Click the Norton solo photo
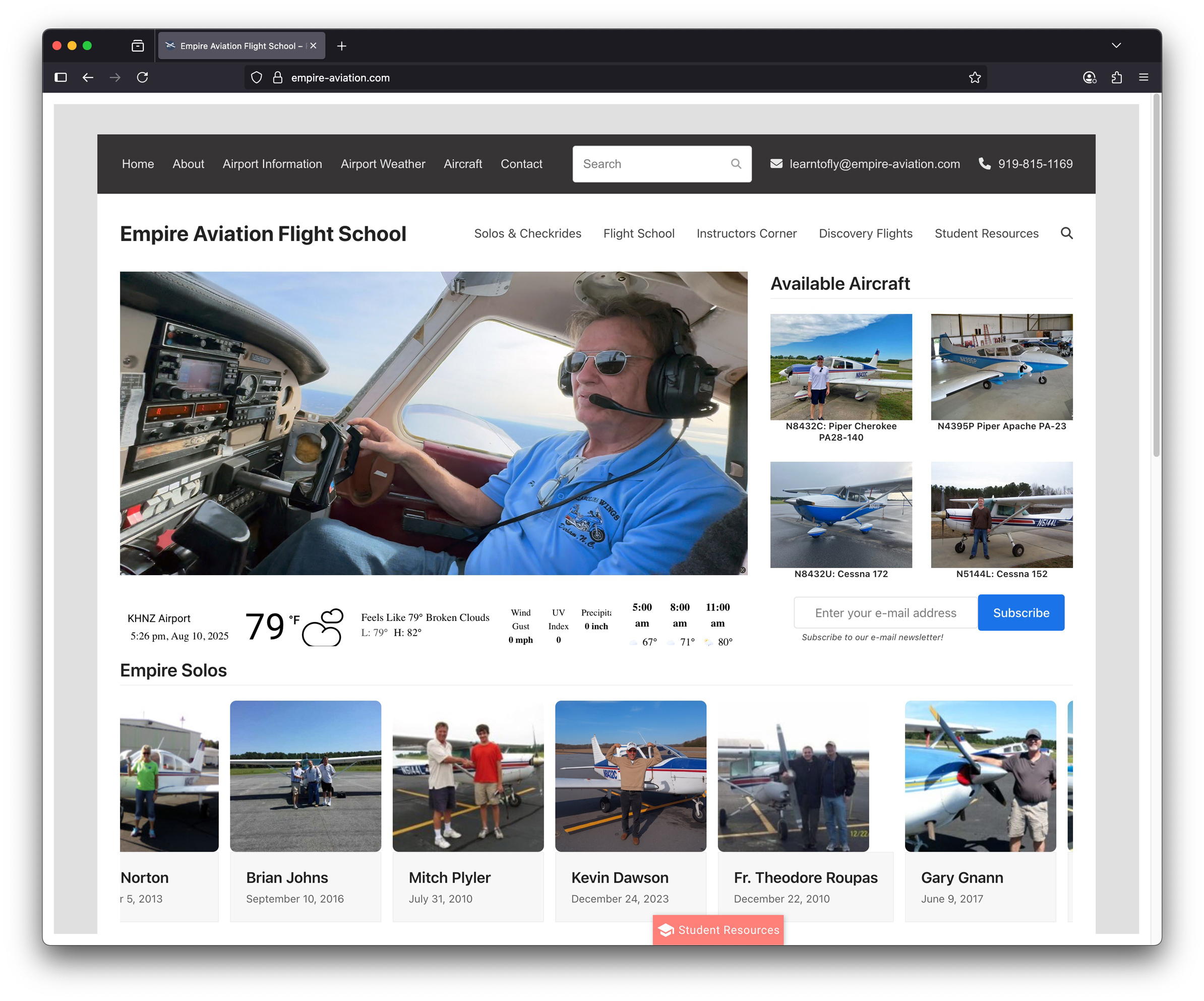1204x1001 pixels. (x=169, y=776)
